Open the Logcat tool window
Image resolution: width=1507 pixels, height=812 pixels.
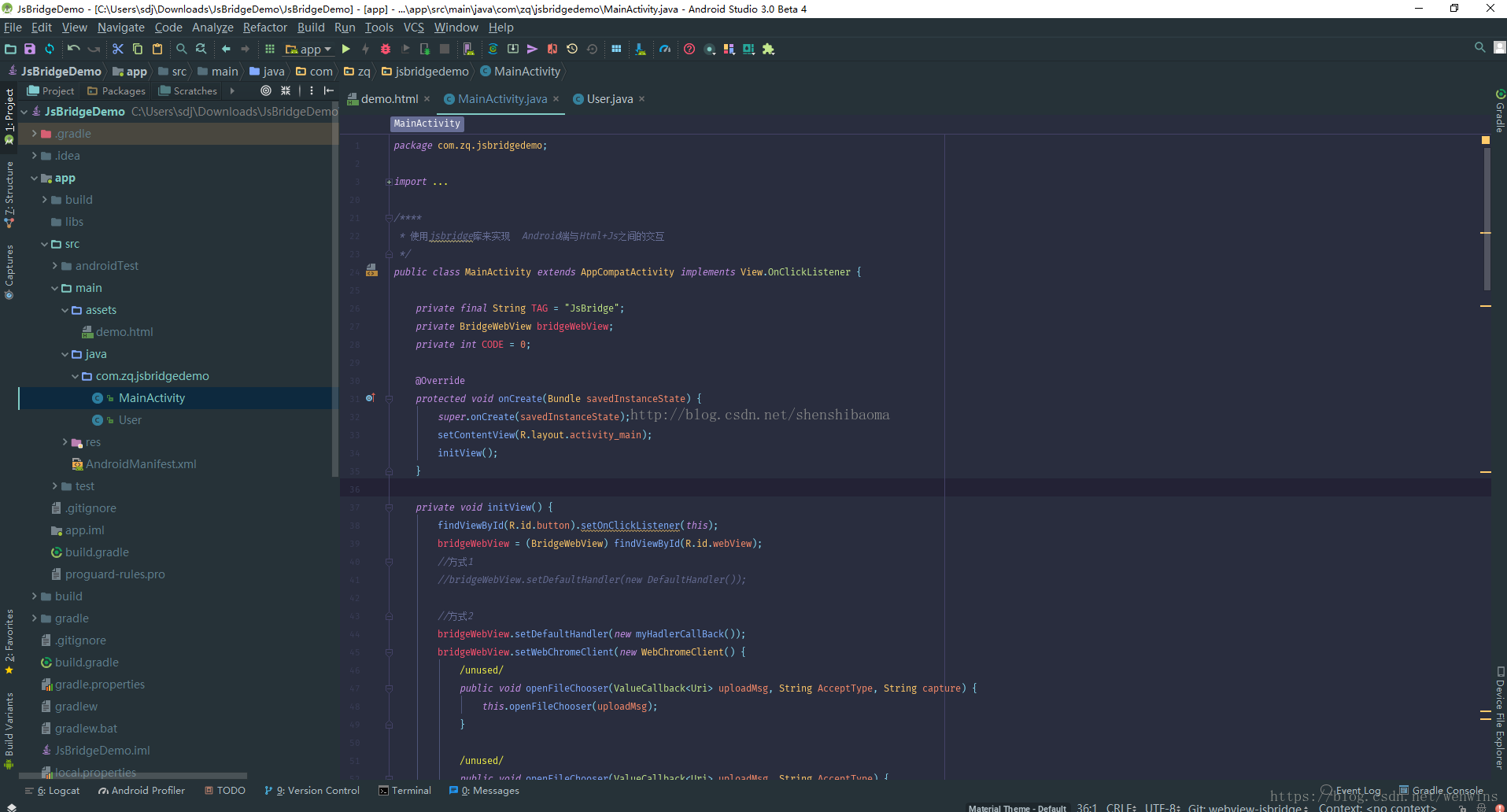click(53, 791)
